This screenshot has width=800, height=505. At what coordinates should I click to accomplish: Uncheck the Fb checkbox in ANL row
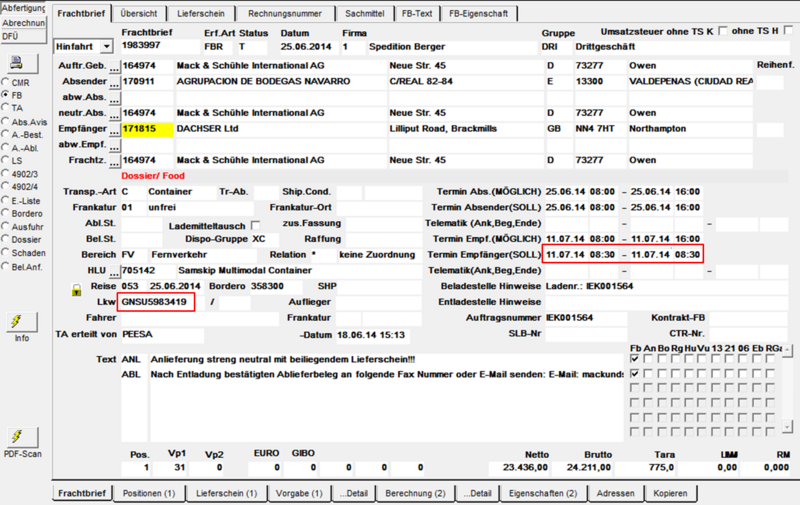click(x=635, y=359)
